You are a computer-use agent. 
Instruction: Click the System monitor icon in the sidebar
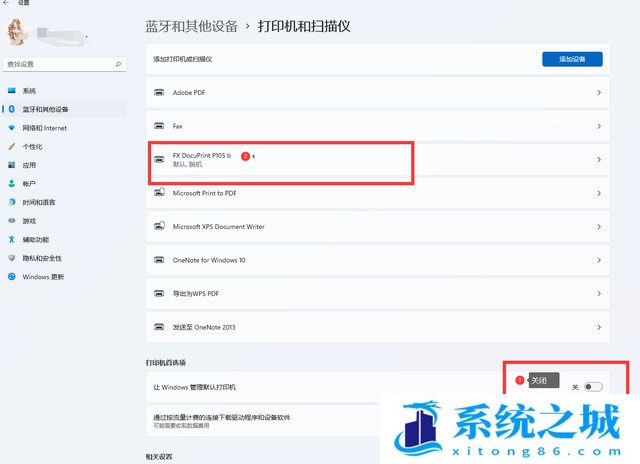tap(12, 91)
